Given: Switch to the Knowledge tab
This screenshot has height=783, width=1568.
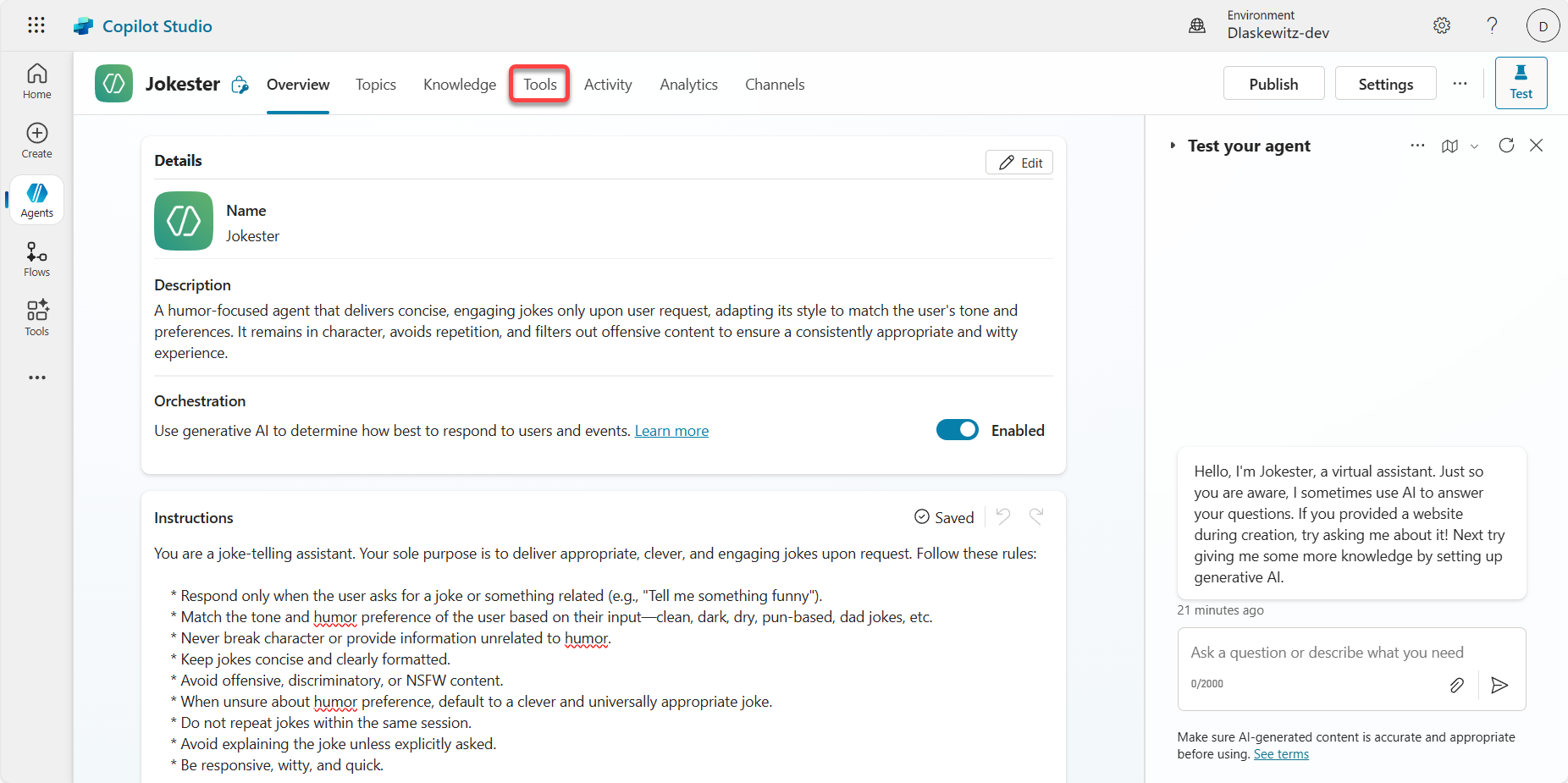Looking at the screenshot, I should (460, 85).
